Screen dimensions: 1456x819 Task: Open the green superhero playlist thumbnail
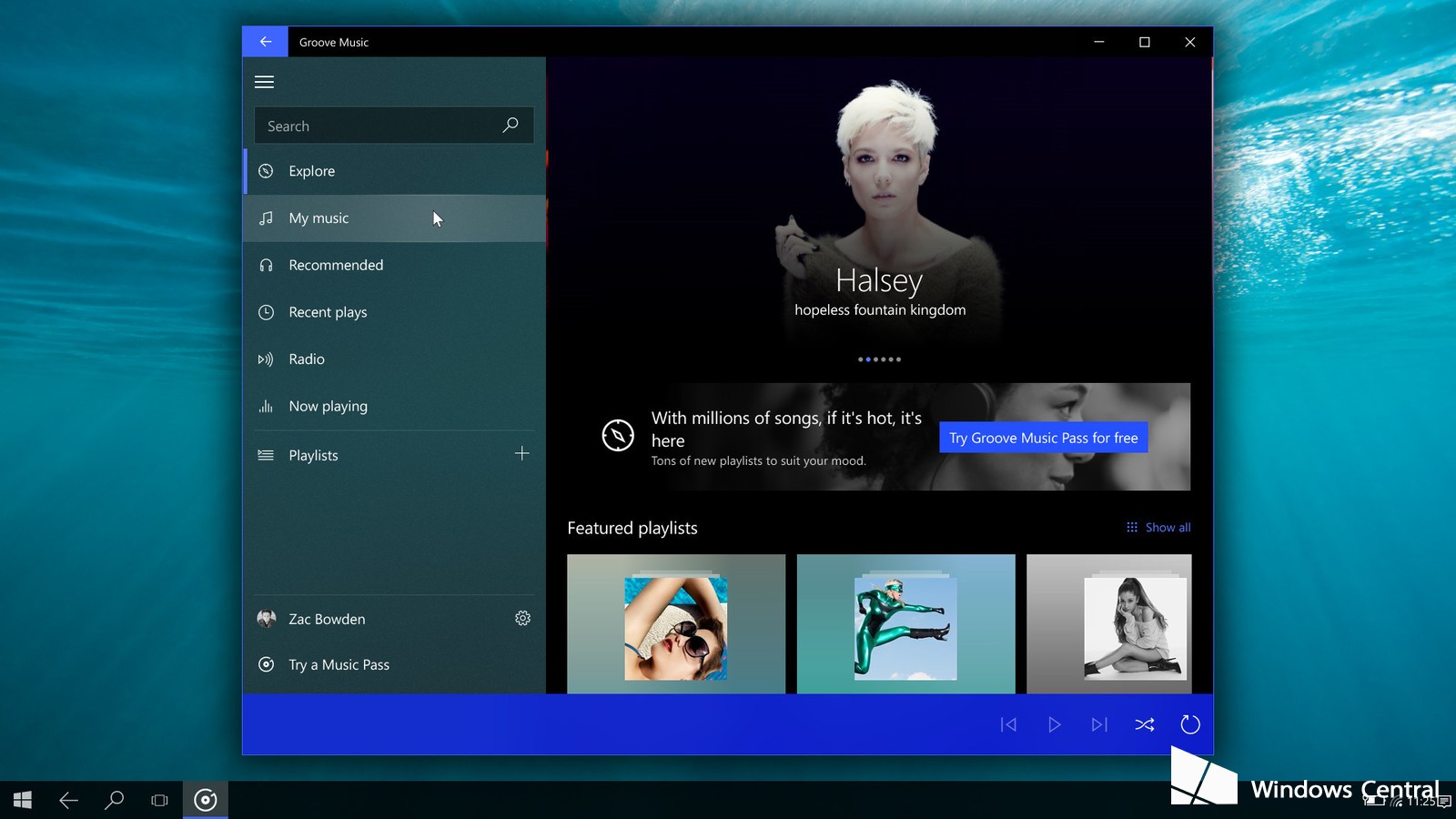(905, 626)
